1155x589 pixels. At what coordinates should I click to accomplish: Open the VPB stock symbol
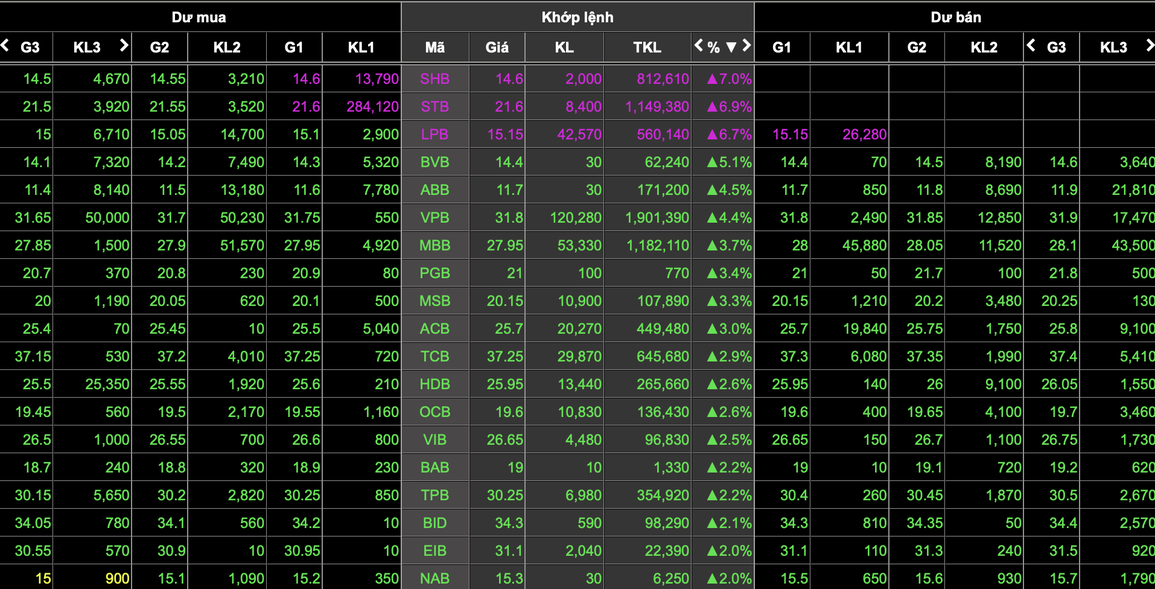click(x=435, y=218)
